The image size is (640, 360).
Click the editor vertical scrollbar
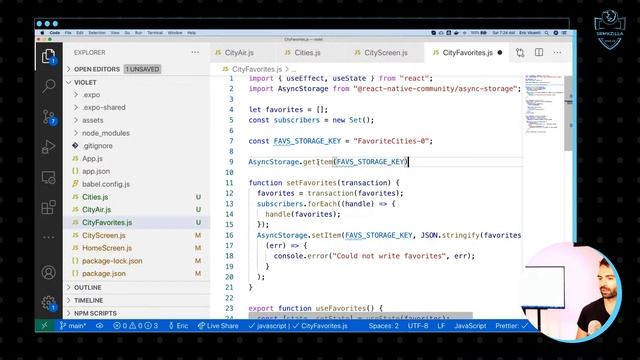click(568, 113)
